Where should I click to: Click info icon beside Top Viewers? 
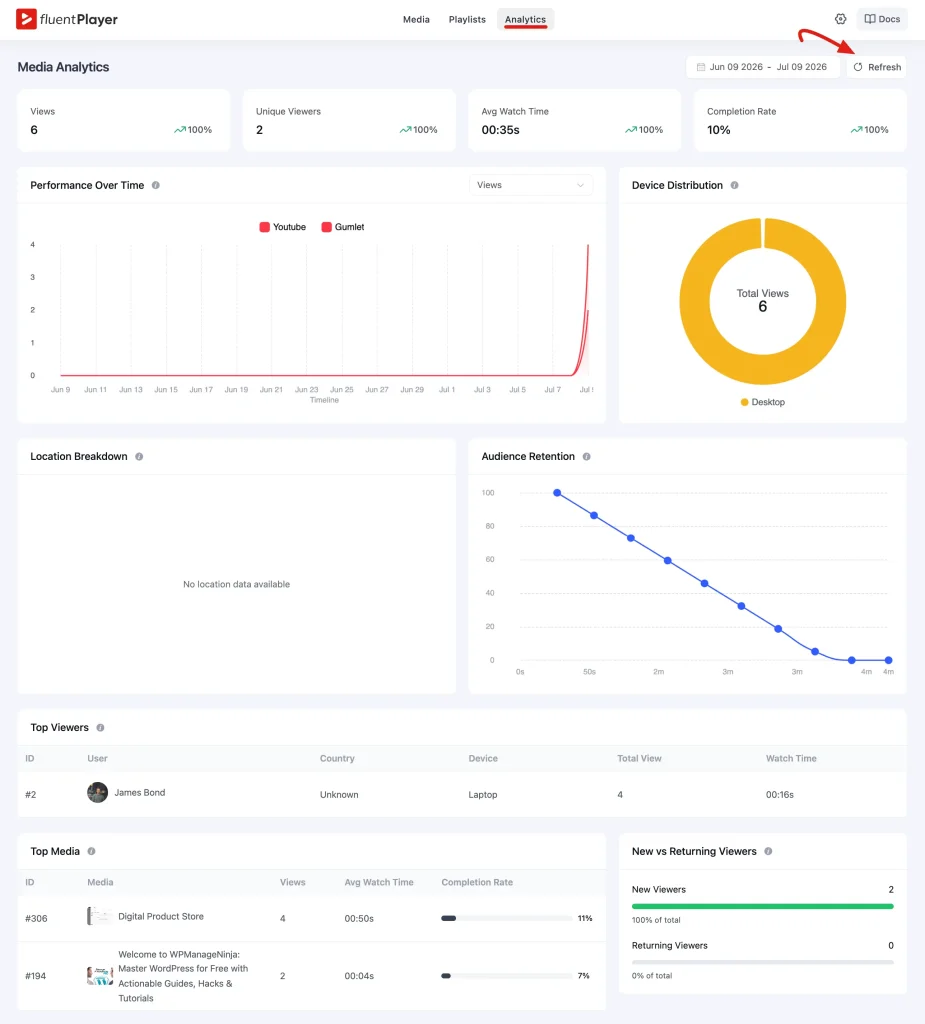tap(100, 728)
